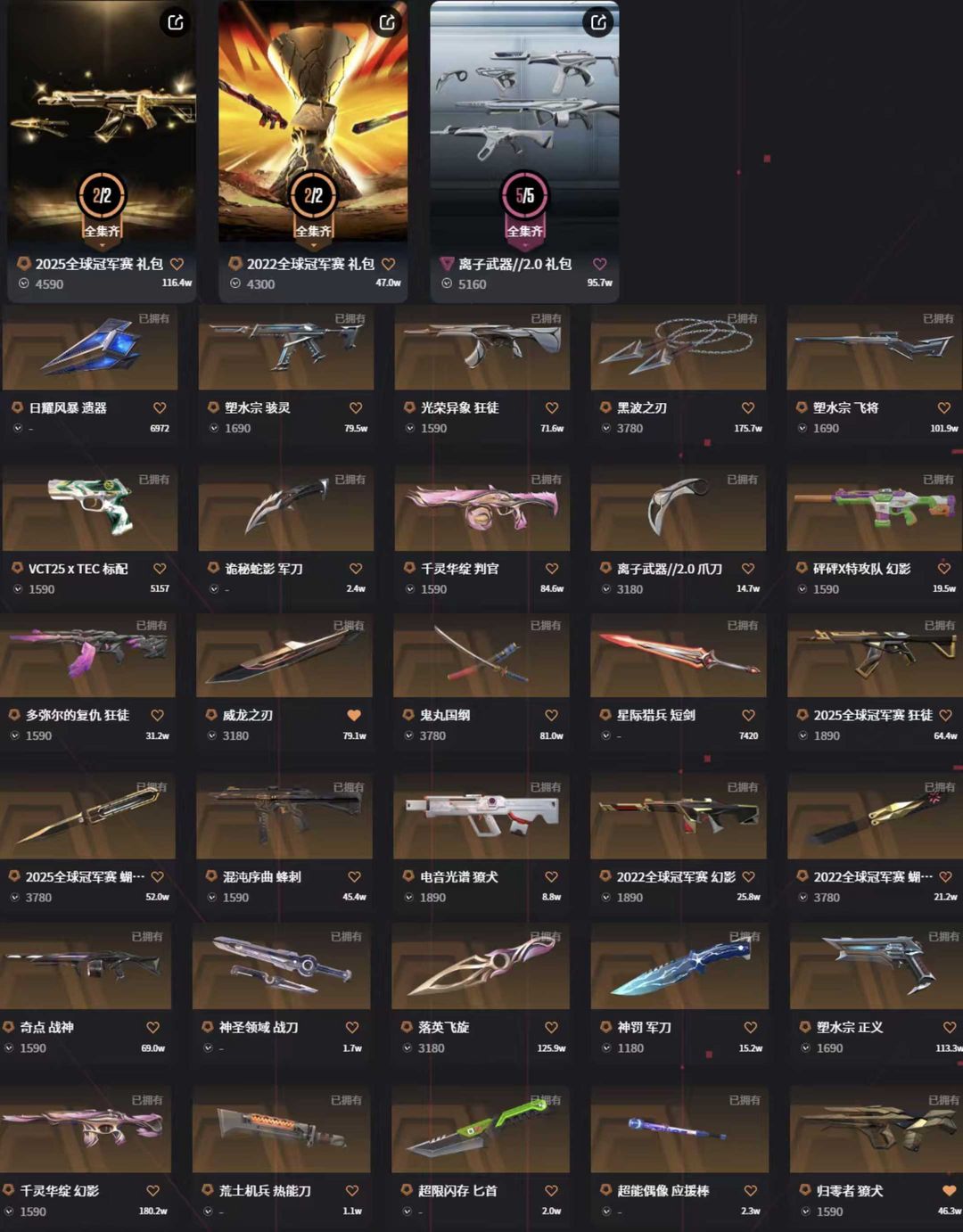Expand 2022全球冠军赛 礼包 全集齐 chevron
This screenshot has width=963, height=1232.
click(313, 245)
